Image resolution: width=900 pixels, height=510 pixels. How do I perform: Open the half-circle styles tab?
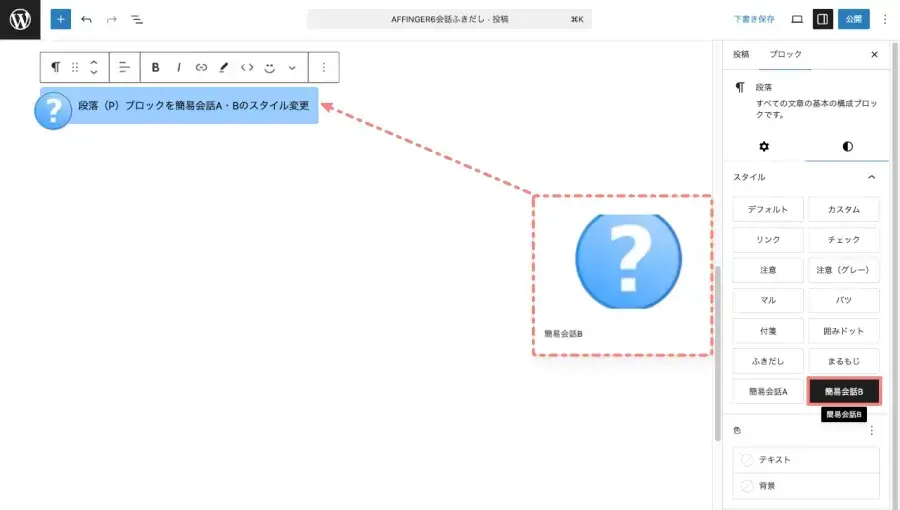pyautogui.click(x=847, y=146)
